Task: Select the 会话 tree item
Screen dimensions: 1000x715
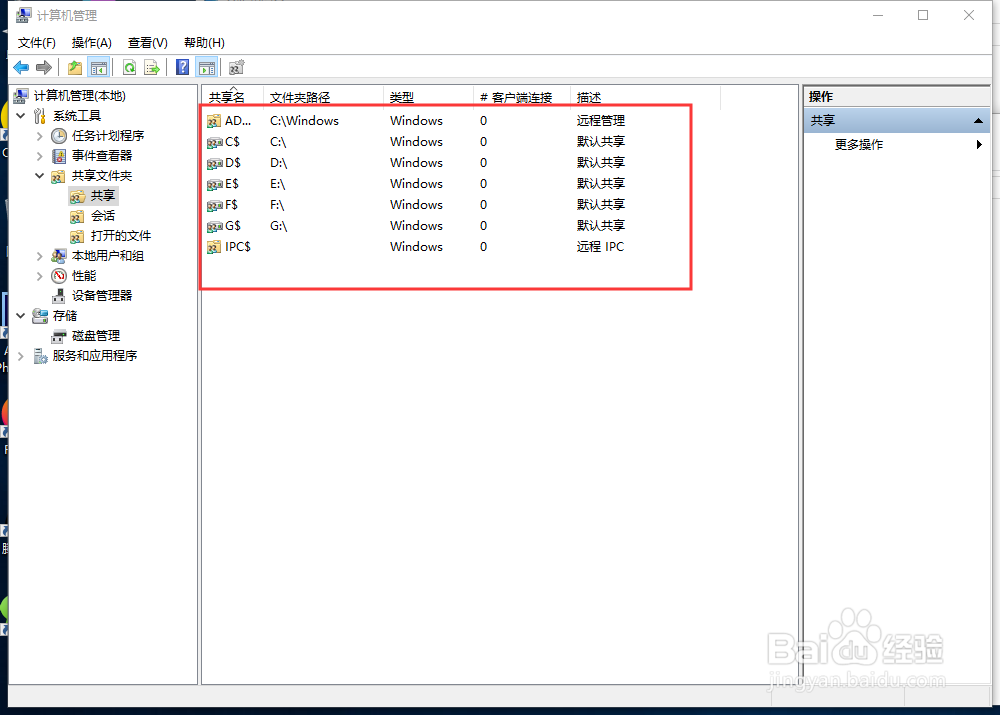Action: 103,216
